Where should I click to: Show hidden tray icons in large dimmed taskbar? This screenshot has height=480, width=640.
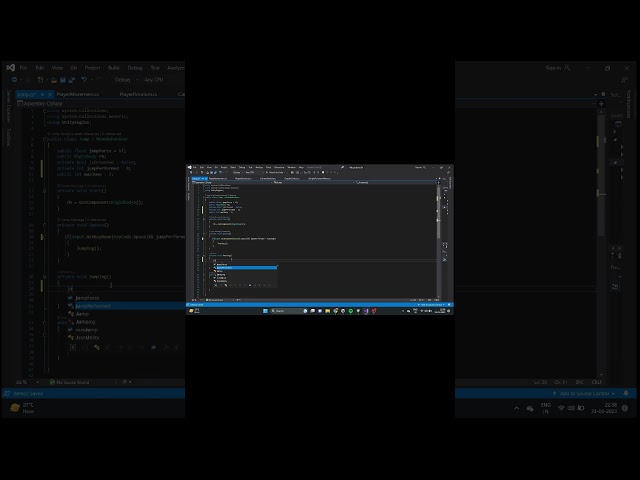click(x=517, y=408)
